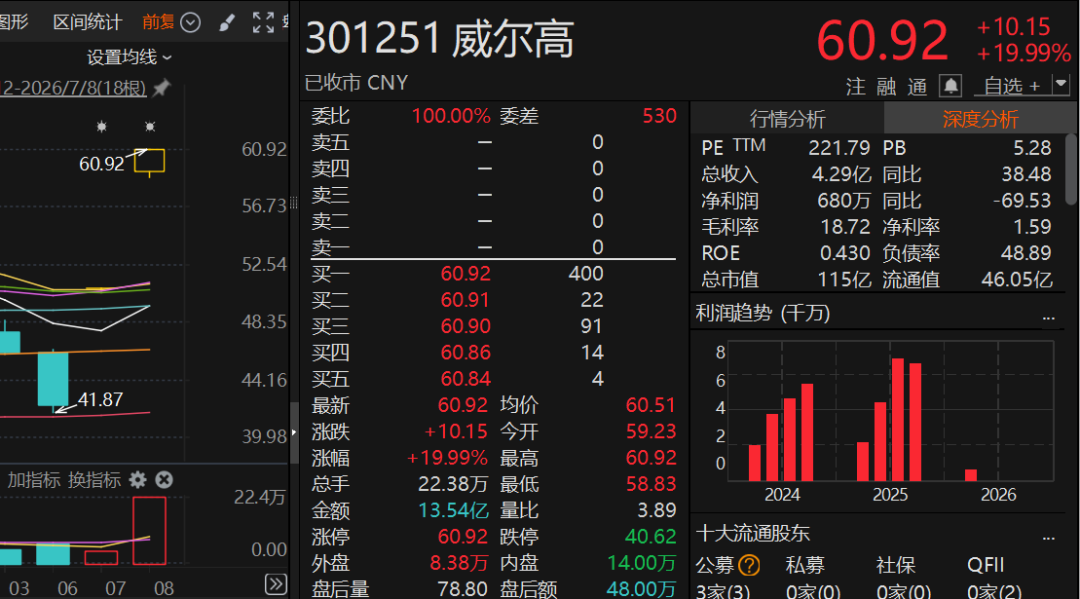Add stock via 自选 + button
The image size is (1080, 599).
pyautogui.click(x=1012, y=86)
